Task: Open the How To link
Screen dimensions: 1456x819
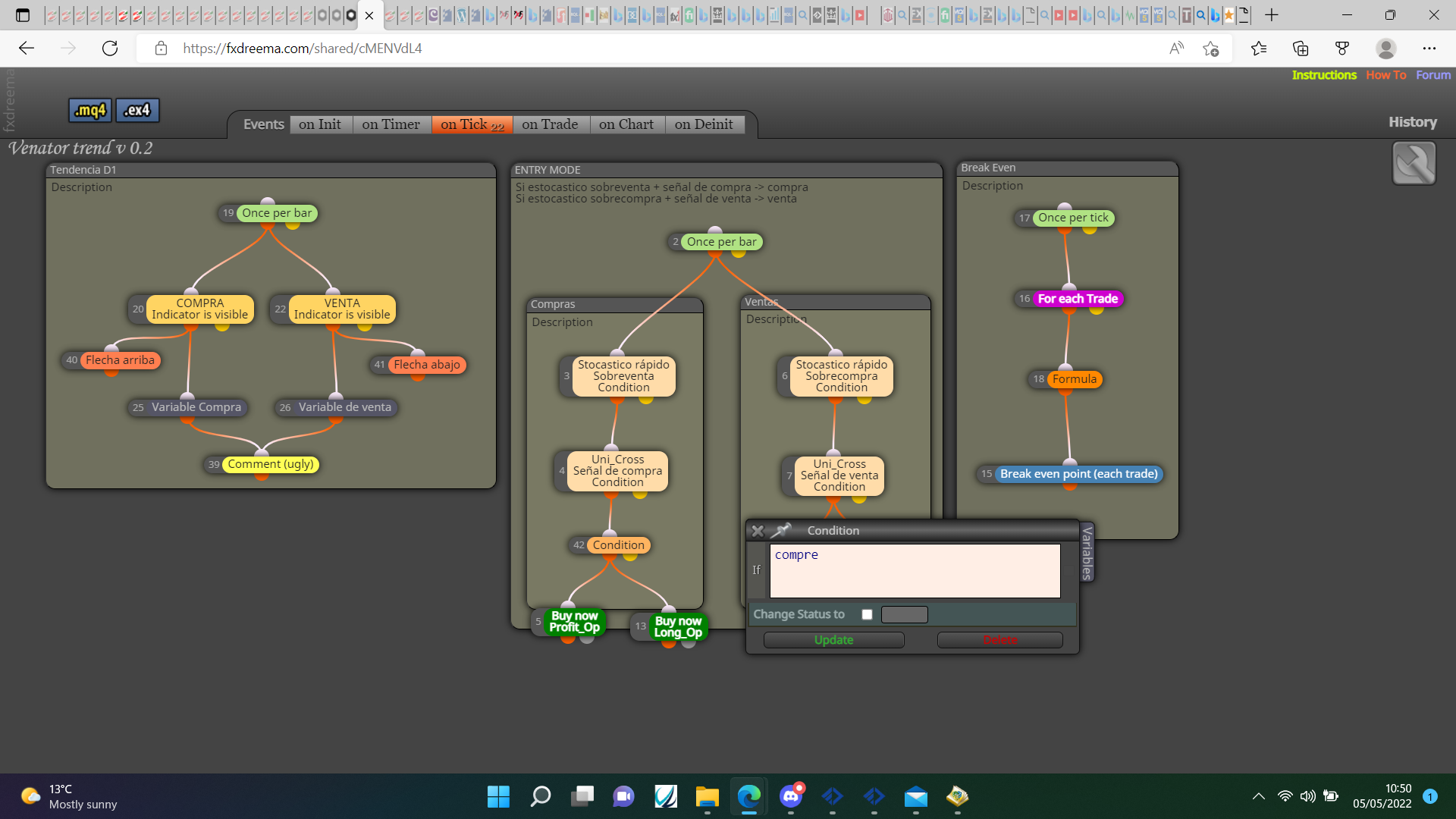Action: [1386, 75]
